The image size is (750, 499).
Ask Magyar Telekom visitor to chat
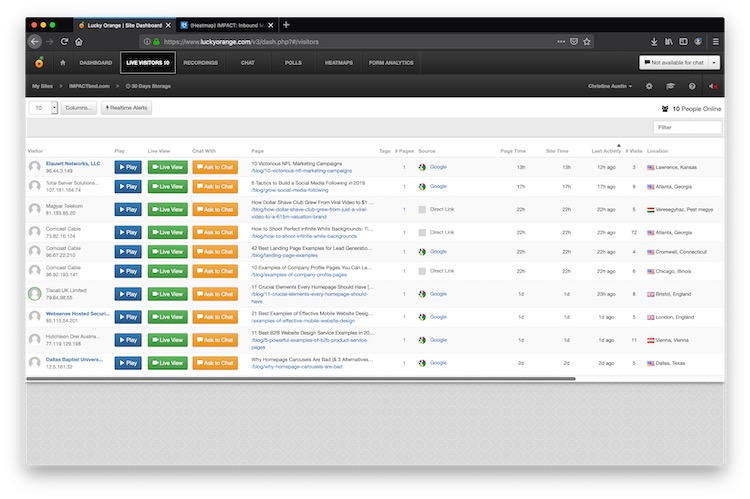click(215, 210)
